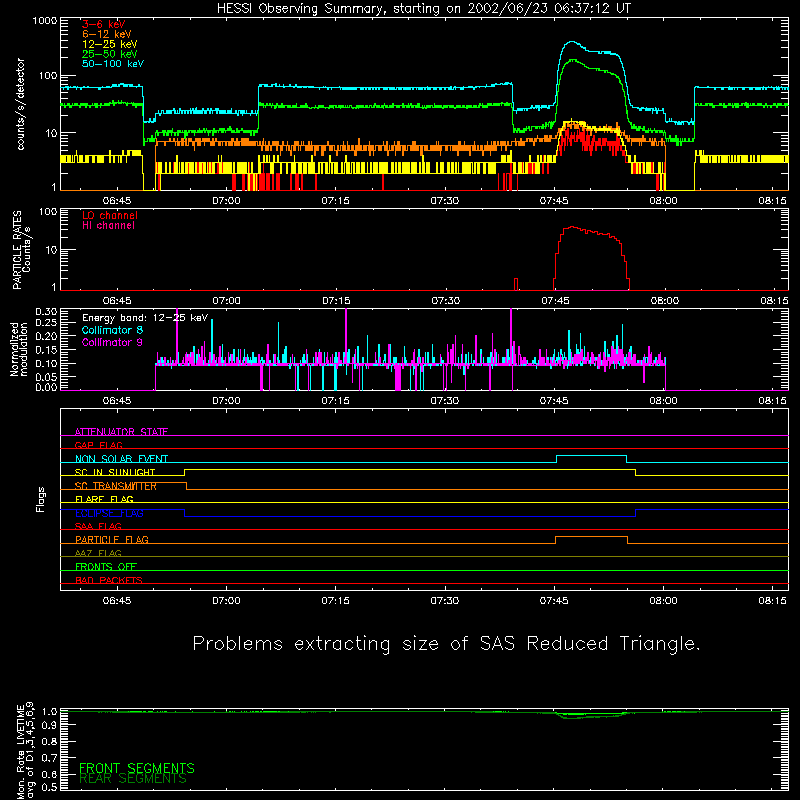This screenshot has height=800, width=800.
Task: Click 07:45 tick label under count-rate plot
Action: (554, 201)
